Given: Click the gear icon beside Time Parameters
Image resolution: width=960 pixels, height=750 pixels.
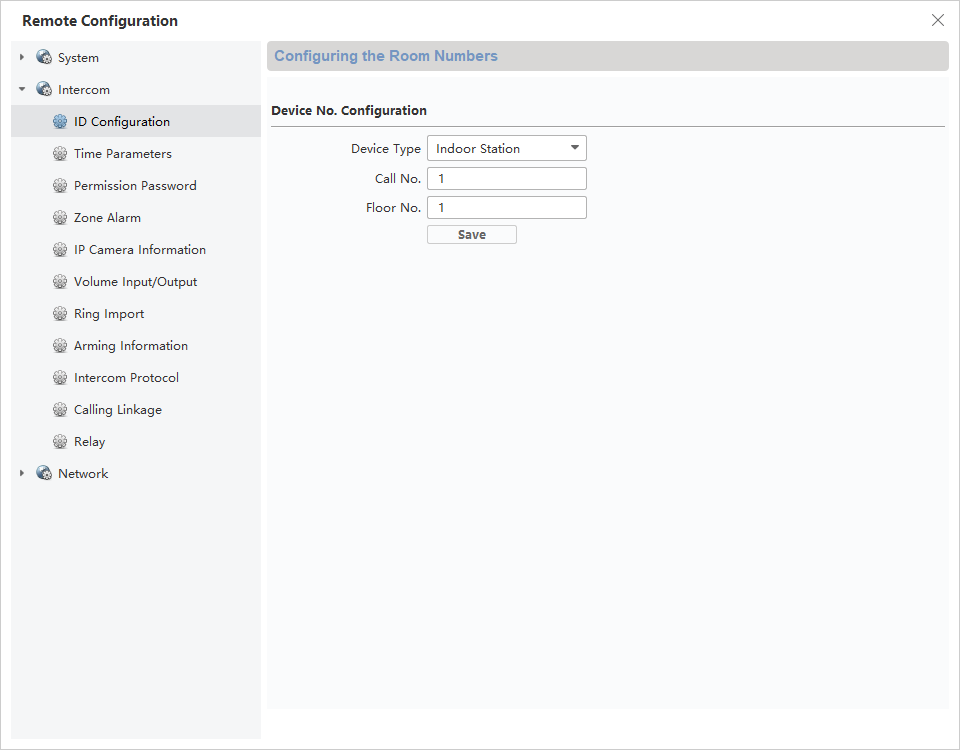Looking at the screenshot, I should tap(60, 154).
